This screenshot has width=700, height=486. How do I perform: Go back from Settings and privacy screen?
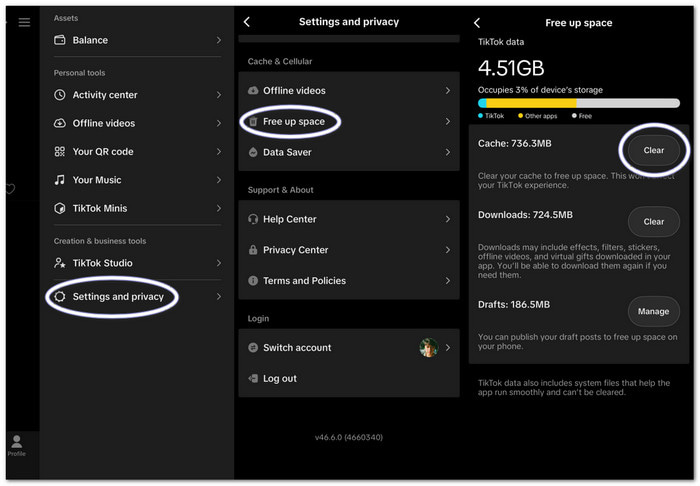click(247, 21)
